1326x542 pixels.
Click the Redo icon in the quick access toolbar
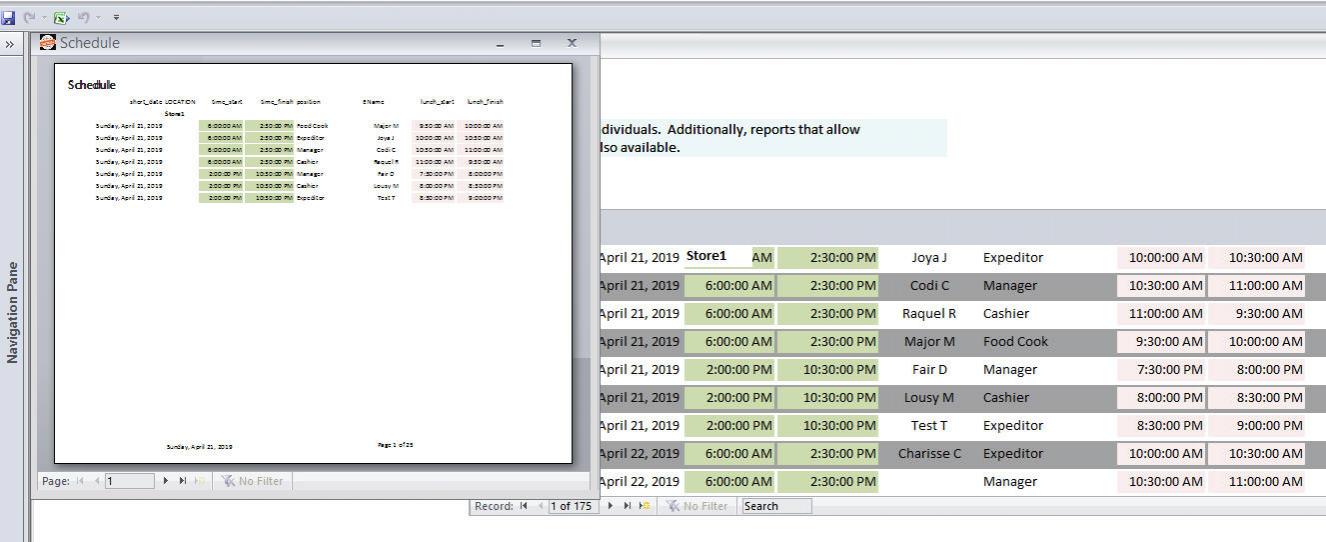(28, 17)
